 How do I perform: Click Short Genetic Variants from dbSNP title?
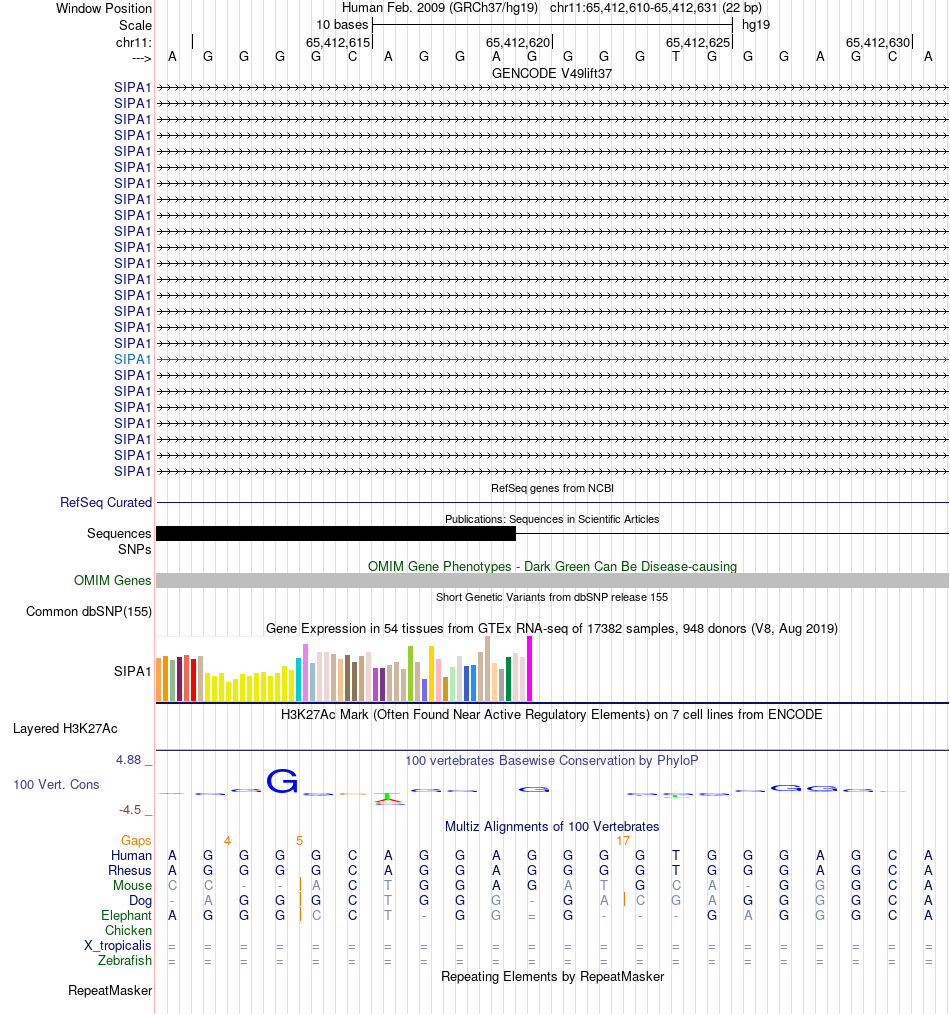tap(552, 598)
